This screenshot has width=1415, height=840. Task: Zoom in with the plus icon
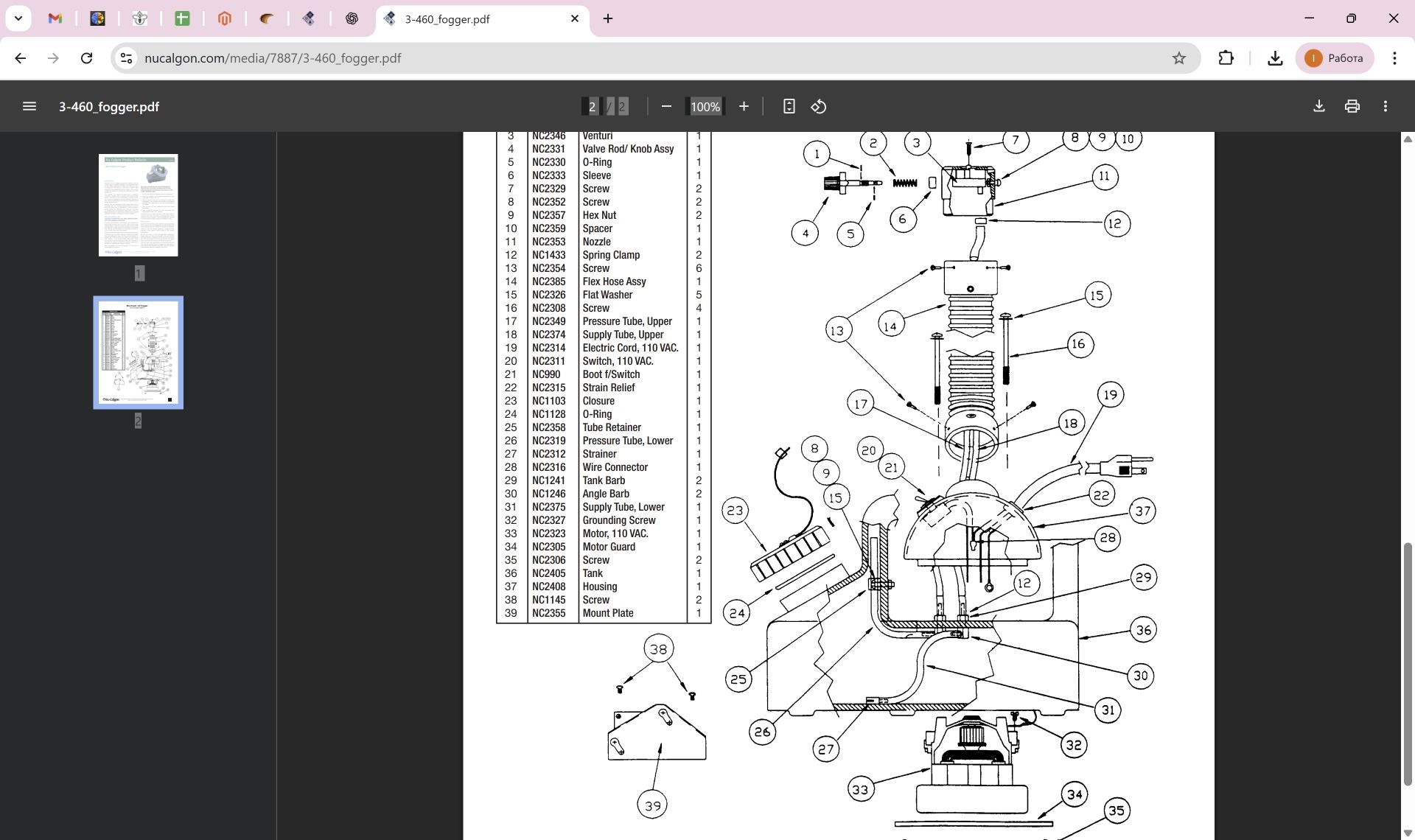pyautogui.click(x=744, y=106)
